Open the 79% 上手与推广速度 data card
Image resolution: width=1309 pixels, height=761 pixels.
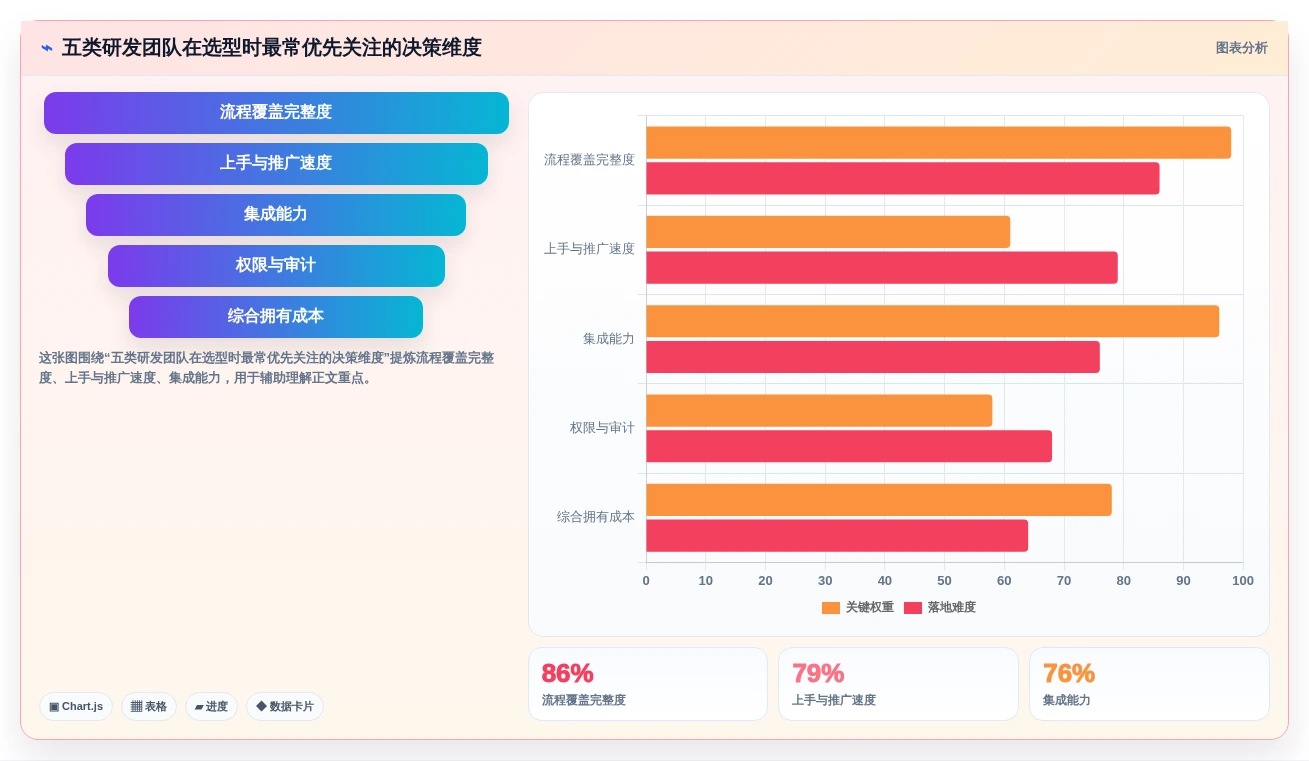tap(898, 684)
